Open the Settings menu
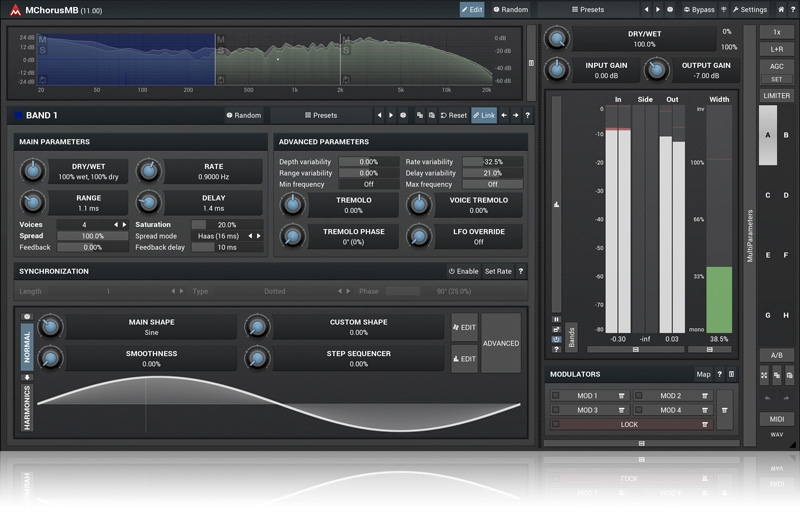Viewport: 800px width, 519px height. point(749,9)
